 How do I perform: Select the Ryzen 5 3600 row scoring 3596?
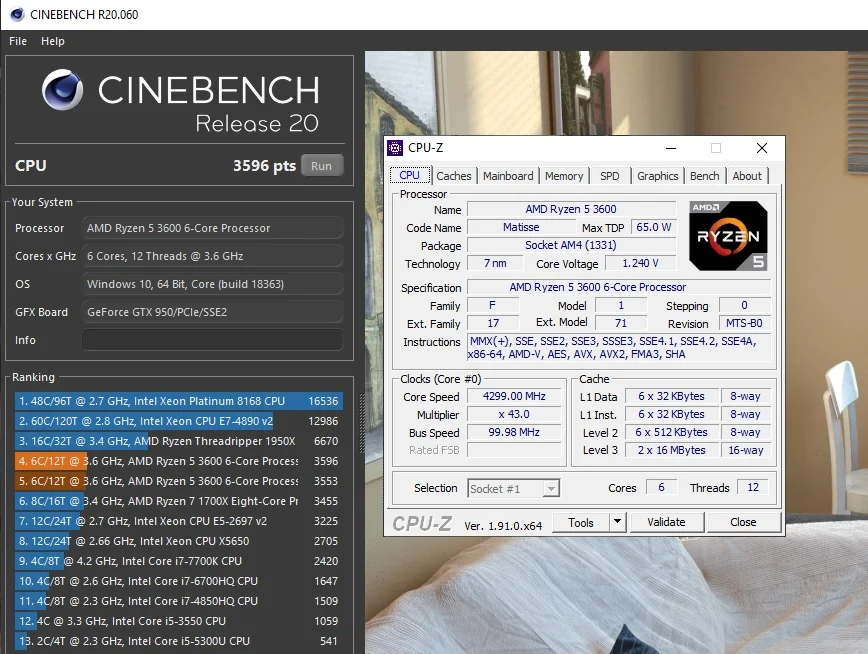[x=179, y=461]
